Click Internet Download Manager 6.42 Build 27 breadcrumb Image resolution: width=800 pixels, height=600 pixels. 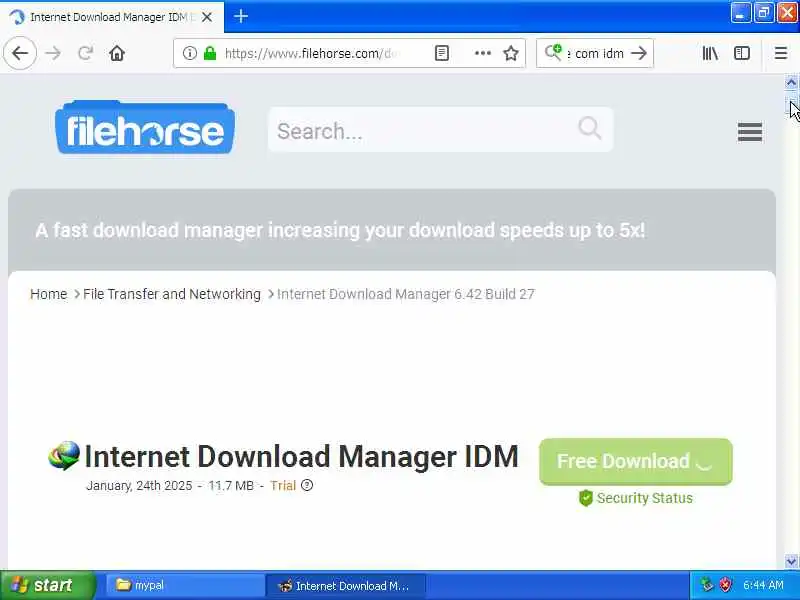pos(406,294)
